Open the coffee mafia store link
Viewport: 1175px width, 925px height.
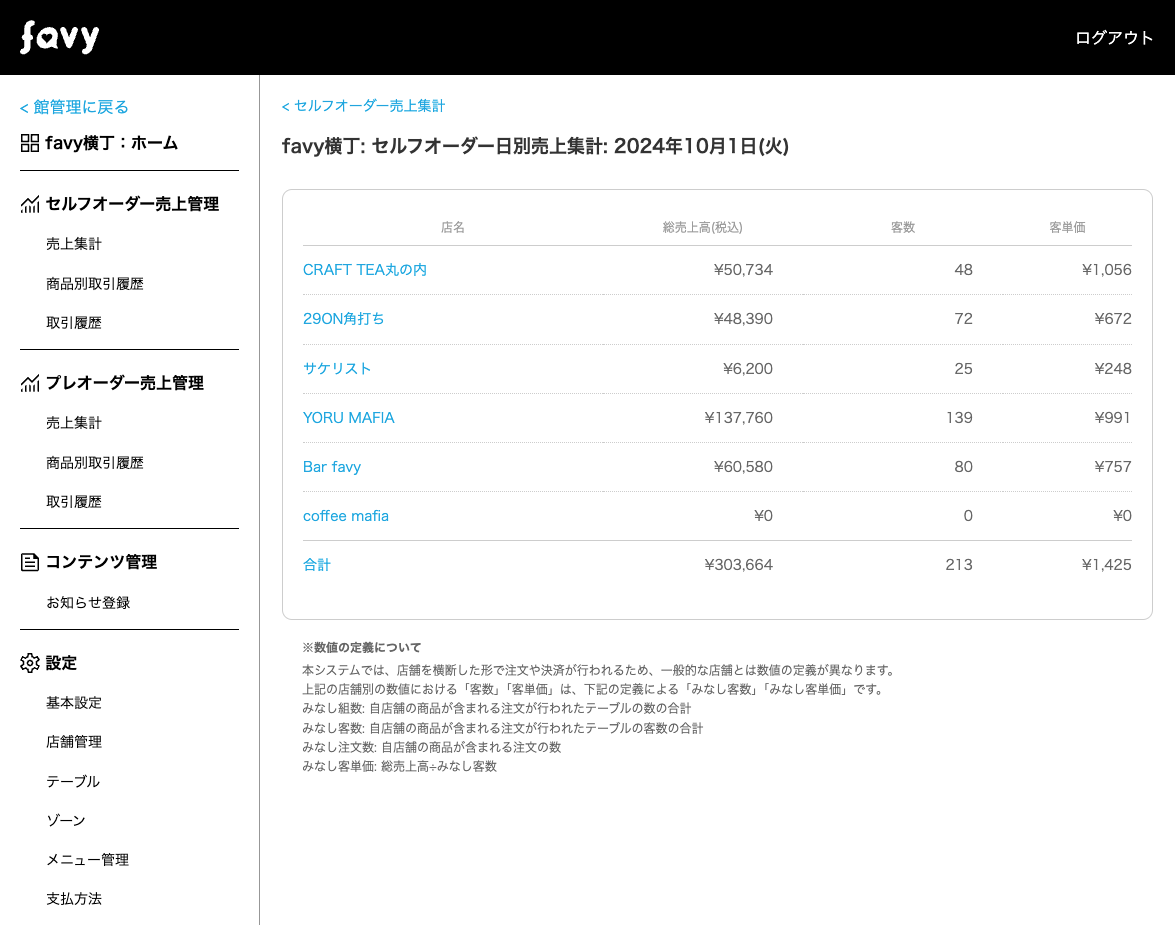[x=345, y=516]
